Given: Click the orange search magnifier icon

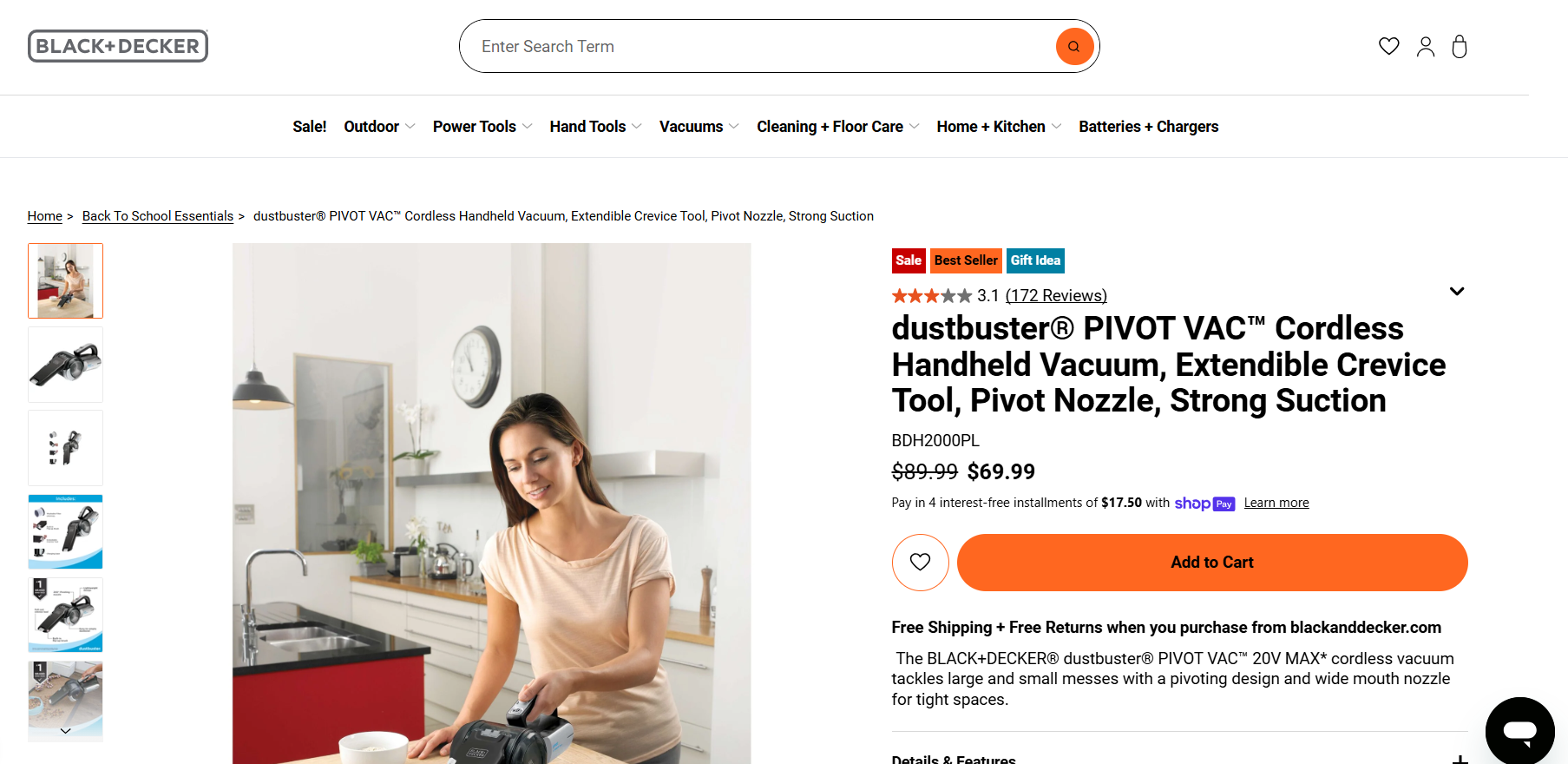Looking at the screenshot, I should (x=1074, y=46).
